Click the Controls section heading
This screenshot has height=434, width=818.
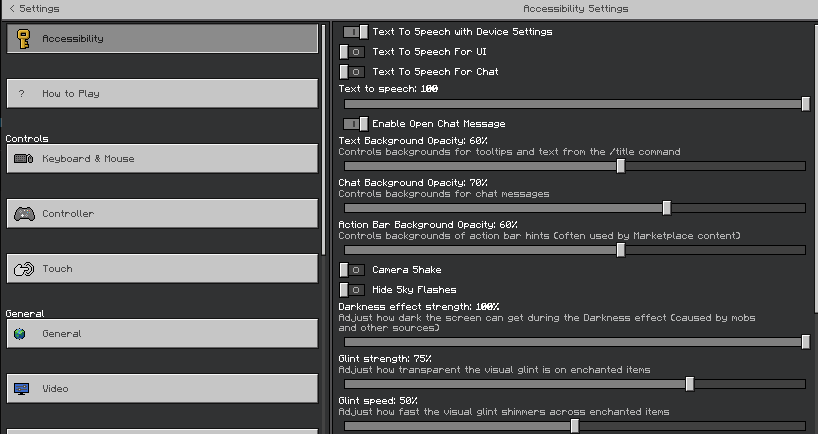[x=27, y=139]
